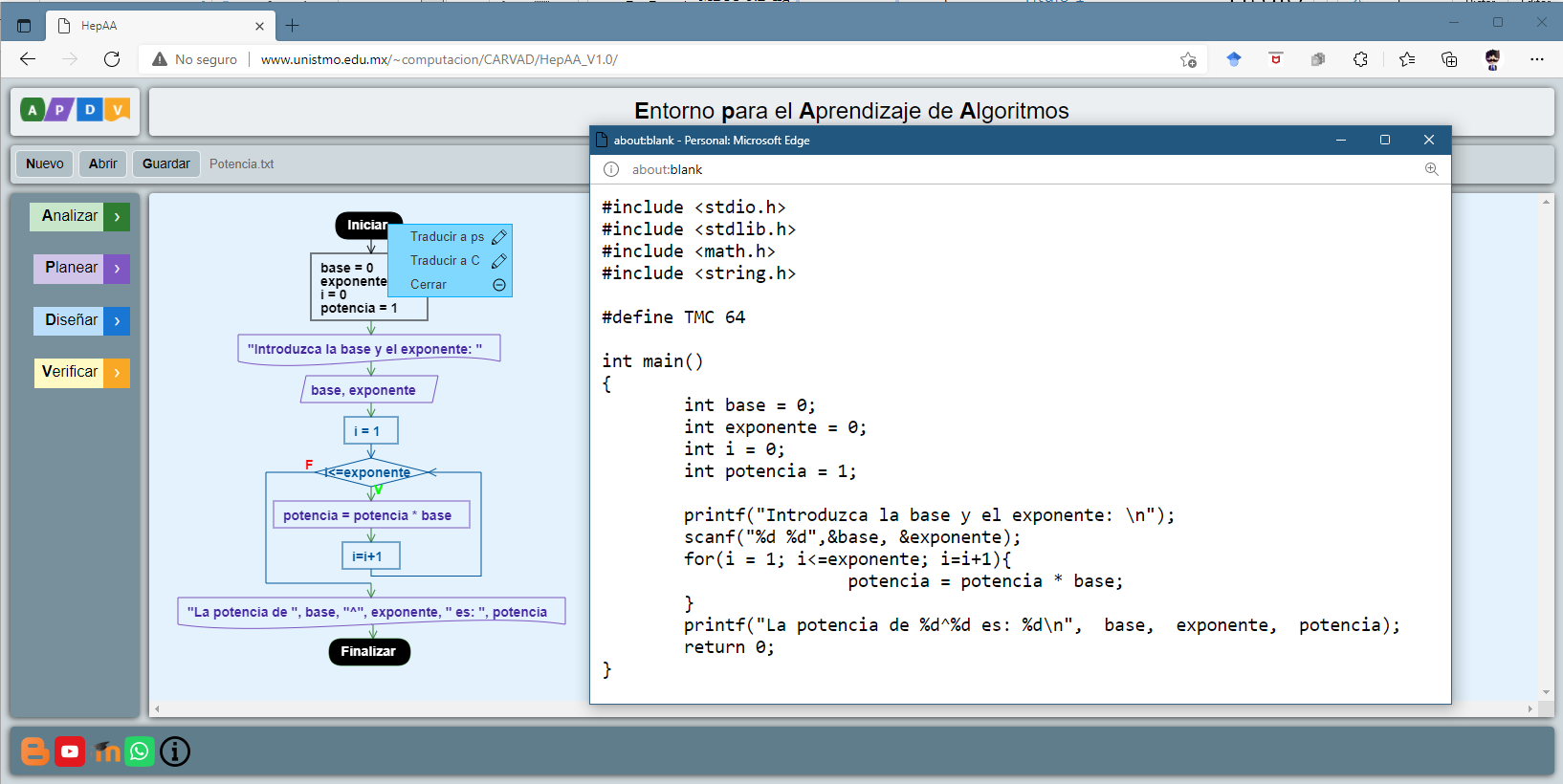Click the purple P logo tile
This screenshot has width=1563, height=784.
click(59, 110)
